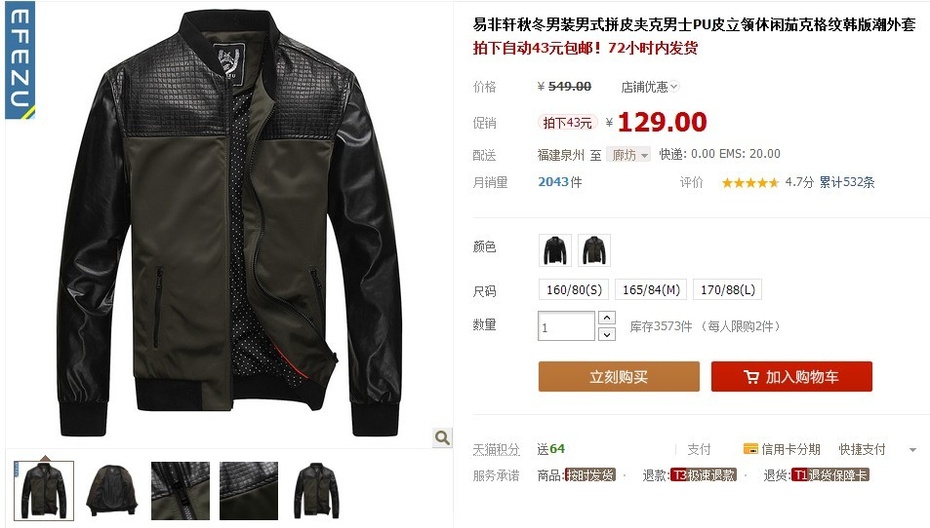Select size 165/84(M)
Screen dimensions: 930x528
pos(651,290)
